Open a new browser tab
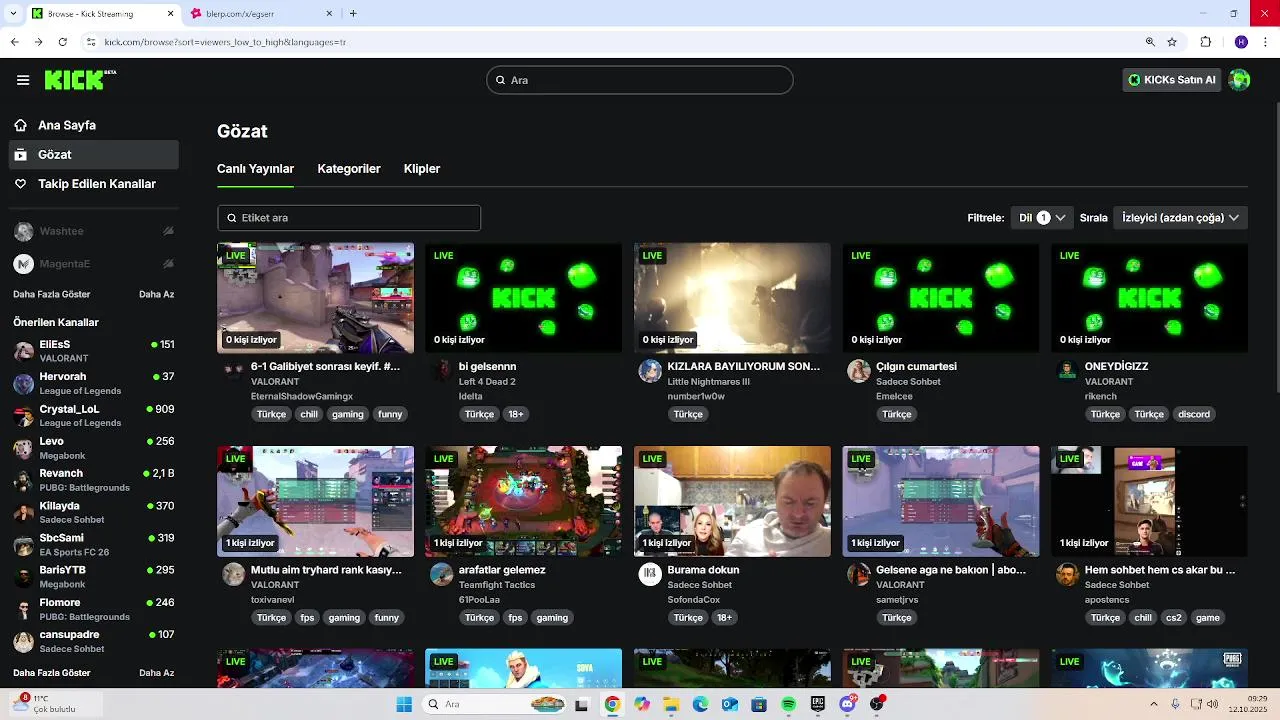This screenshot has width=1280, height=720. (353, 13)
